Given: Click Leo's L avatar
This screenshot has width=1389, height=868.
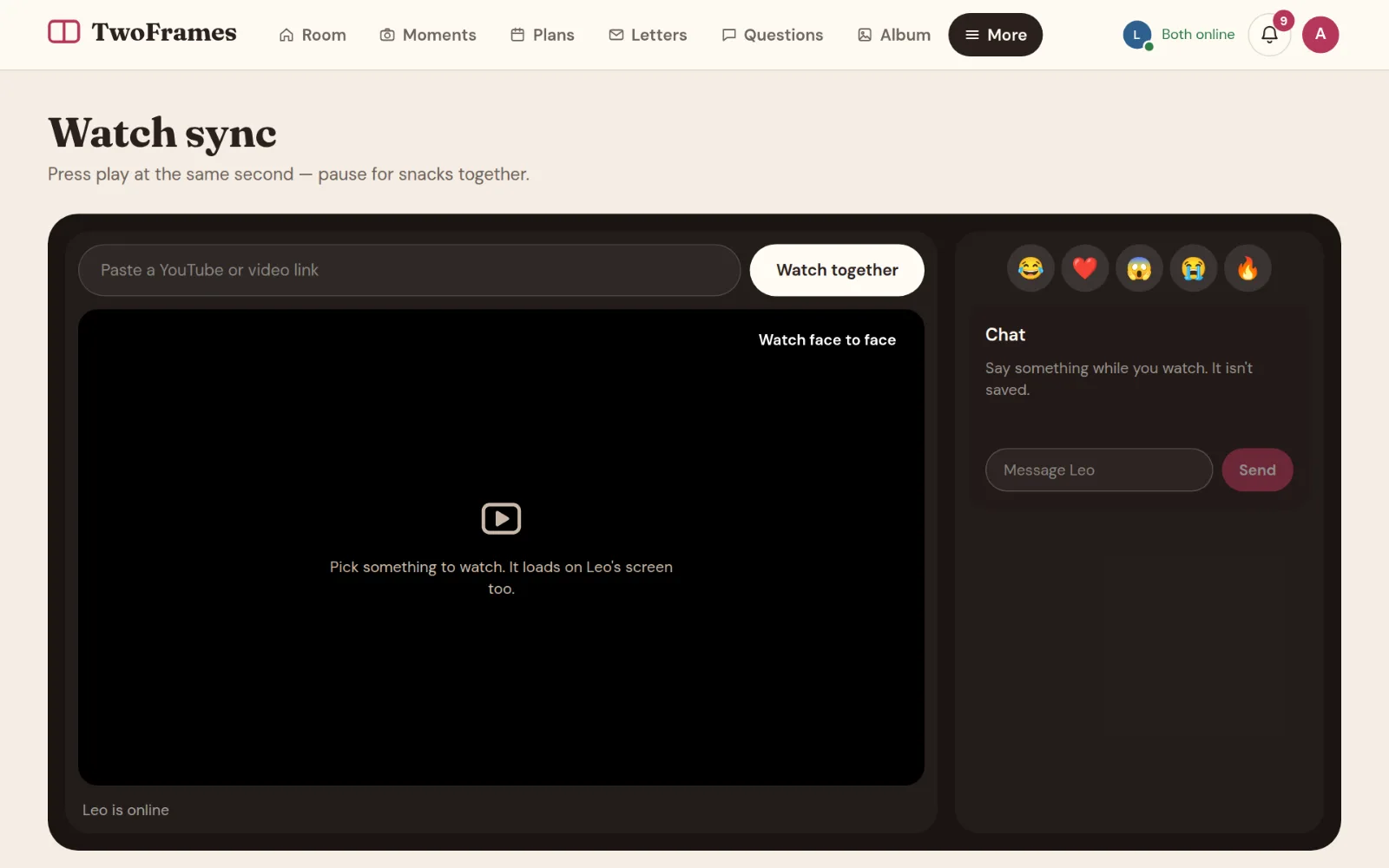Looking at the screenshot, I should click(1136, 35).
